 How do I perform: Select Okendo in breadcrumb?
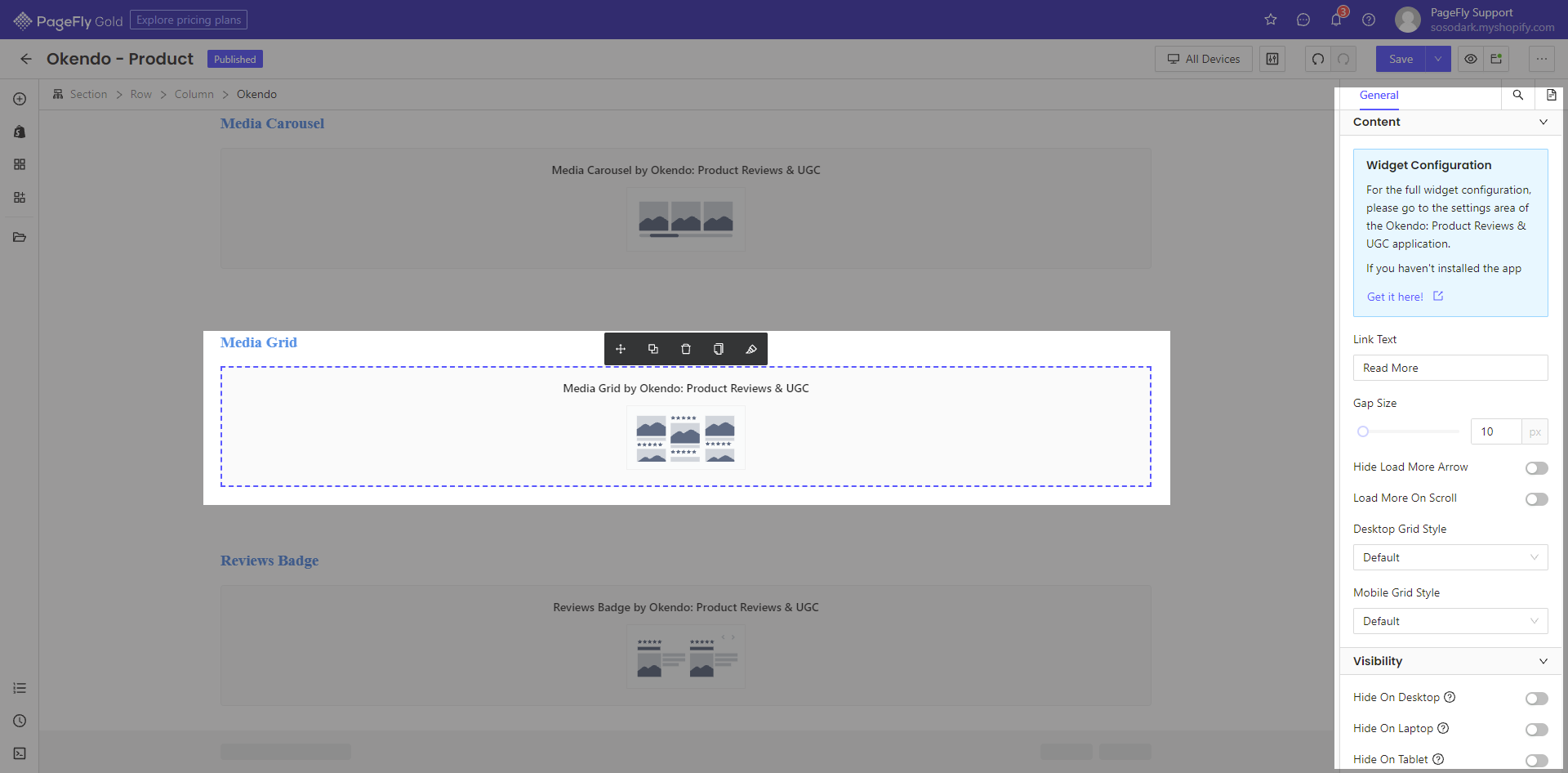coord(256,94)
